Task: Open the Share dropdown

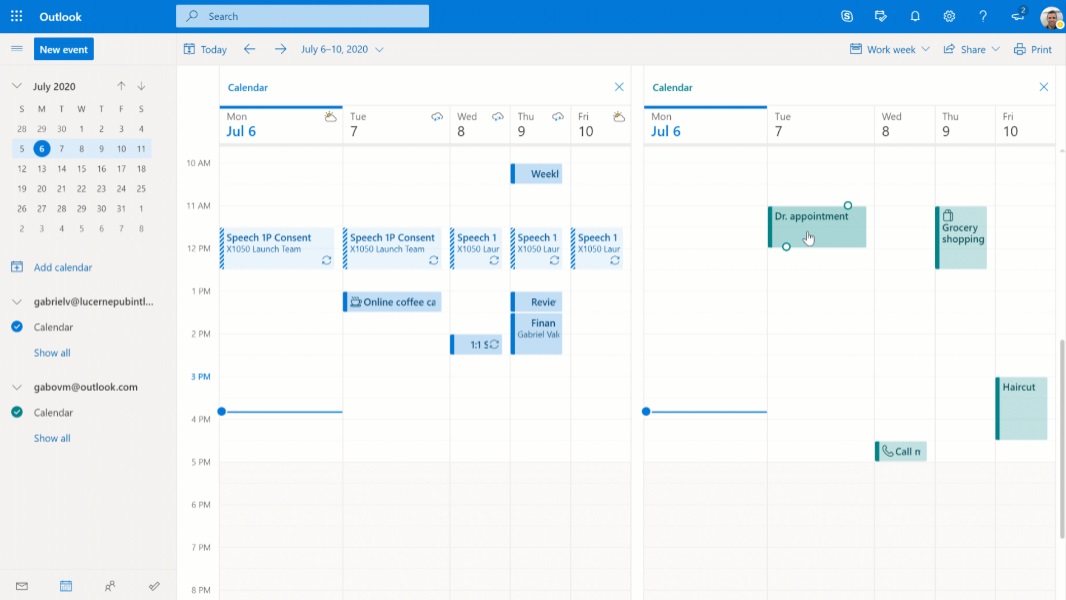Action: coord(972,49)
